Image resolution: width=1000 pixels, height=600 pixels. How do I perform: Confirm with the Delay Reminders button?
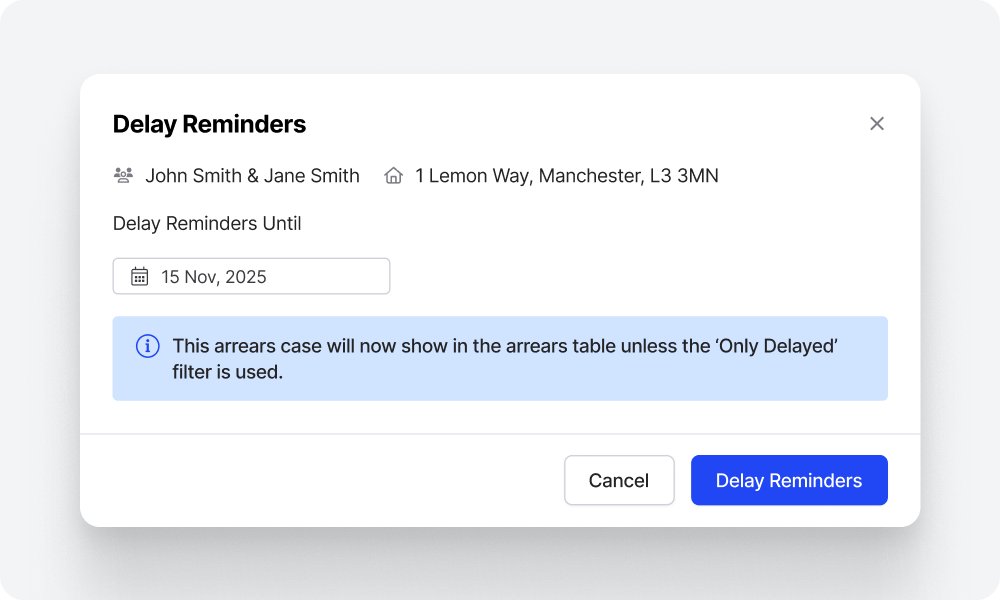(789, 480)
